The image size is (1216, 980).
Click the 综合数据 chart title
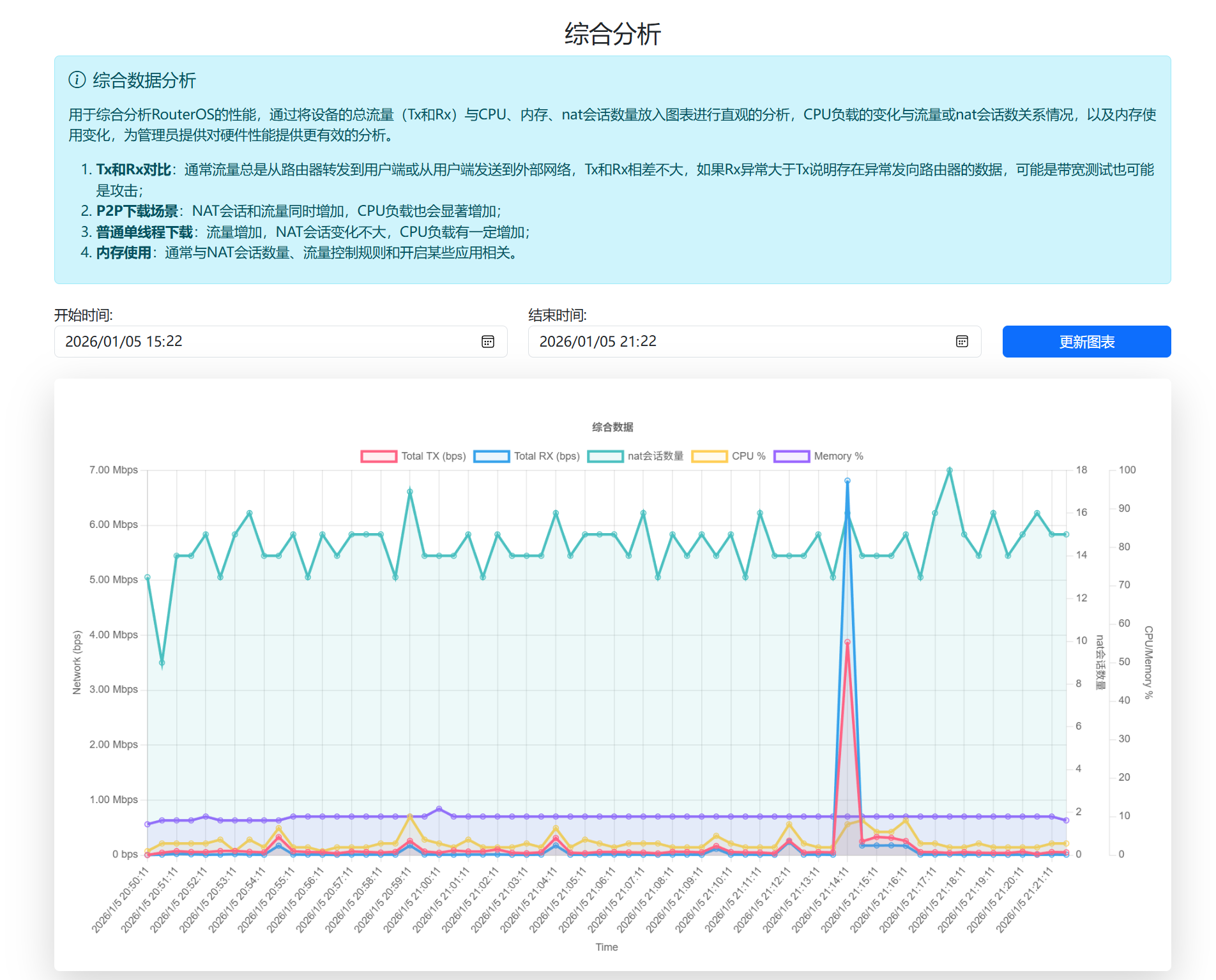point(612,427)
